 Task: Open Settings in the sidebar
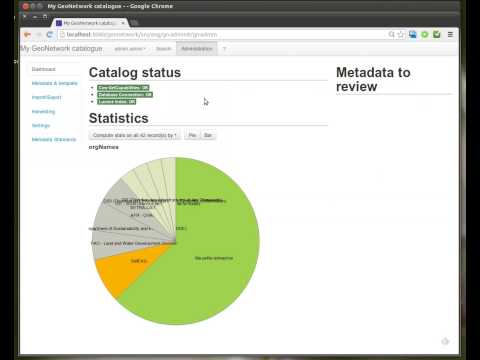click(41, 126)
